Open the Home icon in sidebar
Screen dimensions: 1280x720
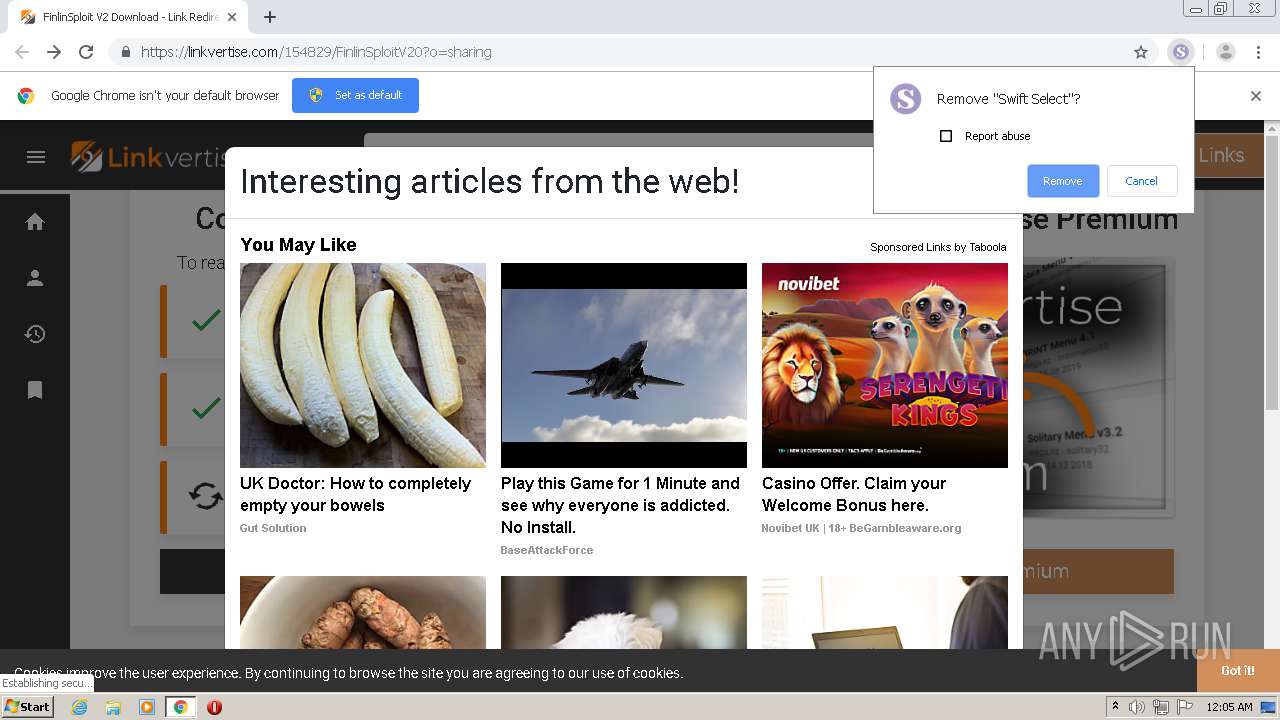click(x=35, y=222)
